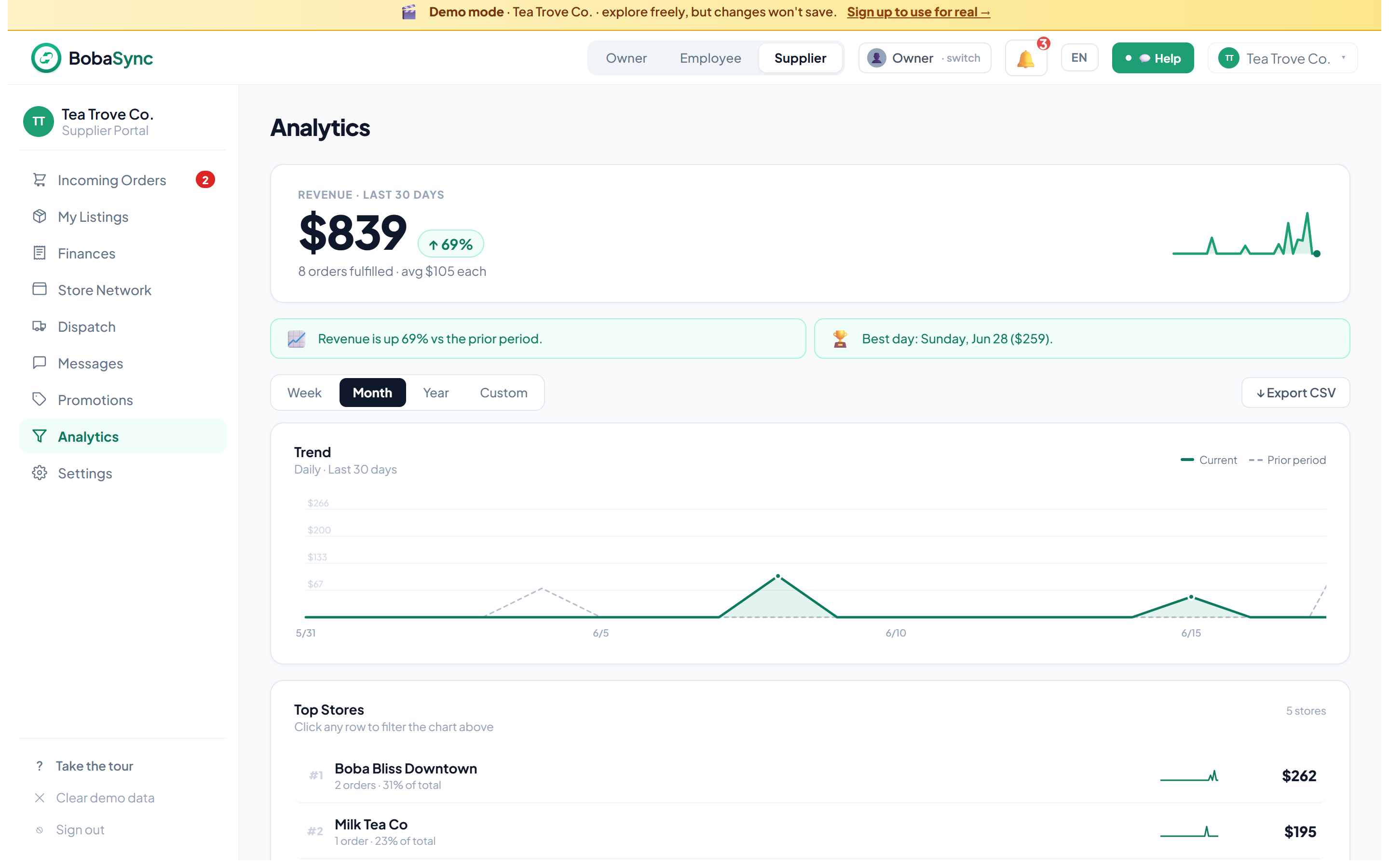Viewport: 1389px width, 868px height.
Task: Open Incoming Orders page
Action: [123, 180]
